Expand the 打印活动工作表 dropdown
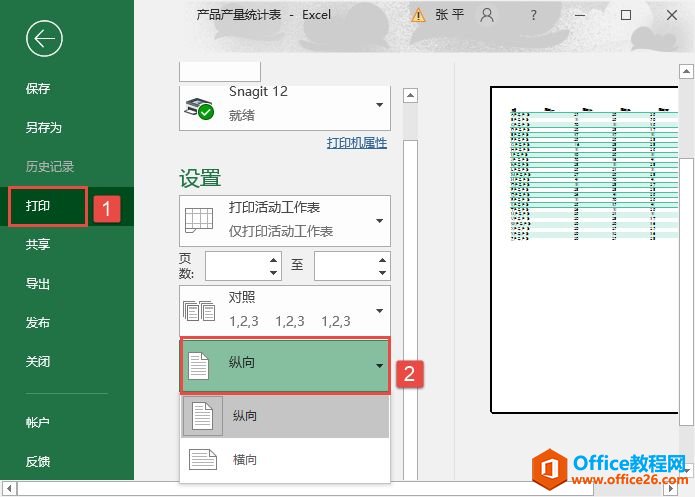695x497 pixels. coord(285,221)
